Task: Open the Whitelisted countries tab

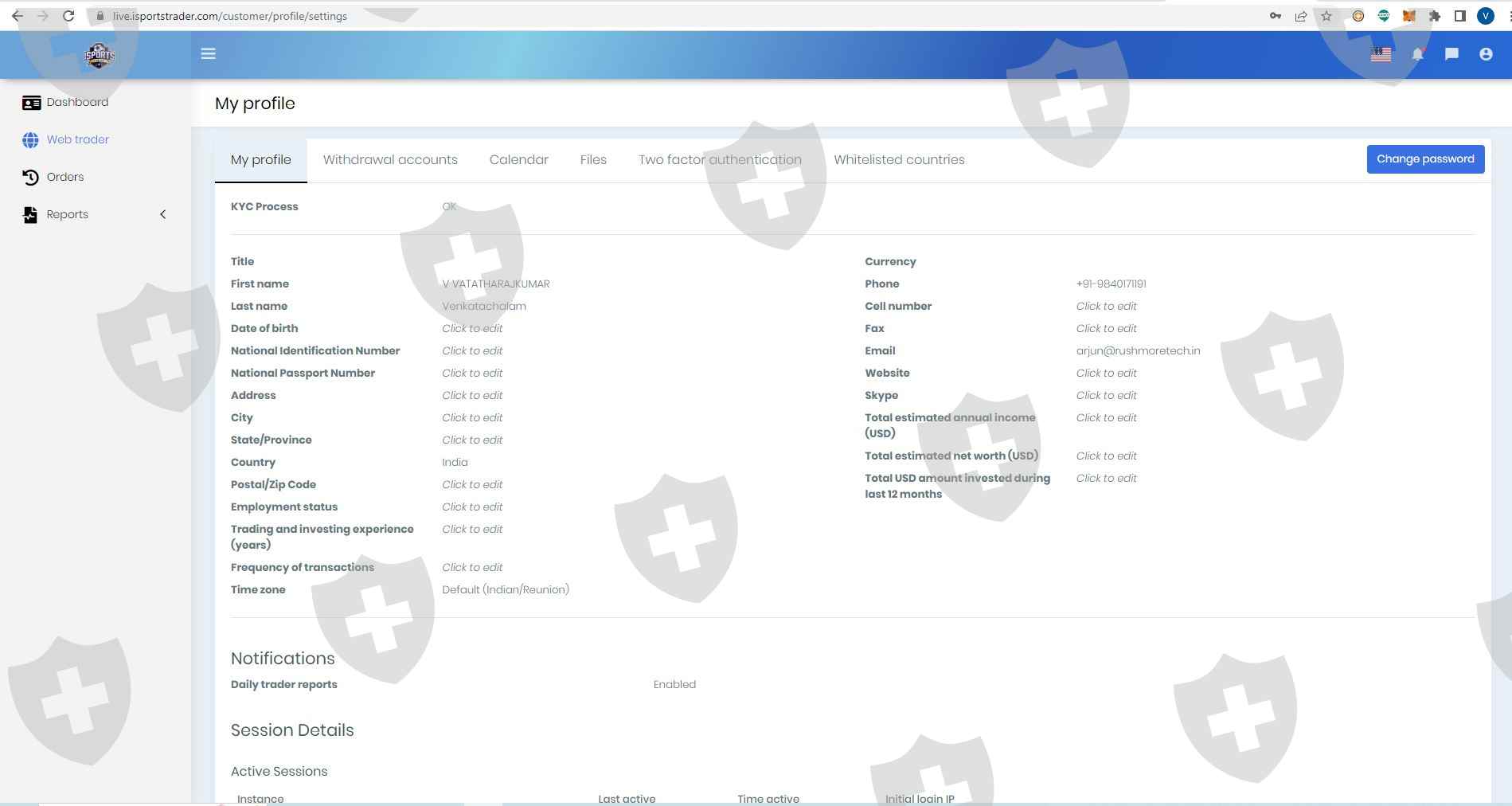Action: point(899,160)
